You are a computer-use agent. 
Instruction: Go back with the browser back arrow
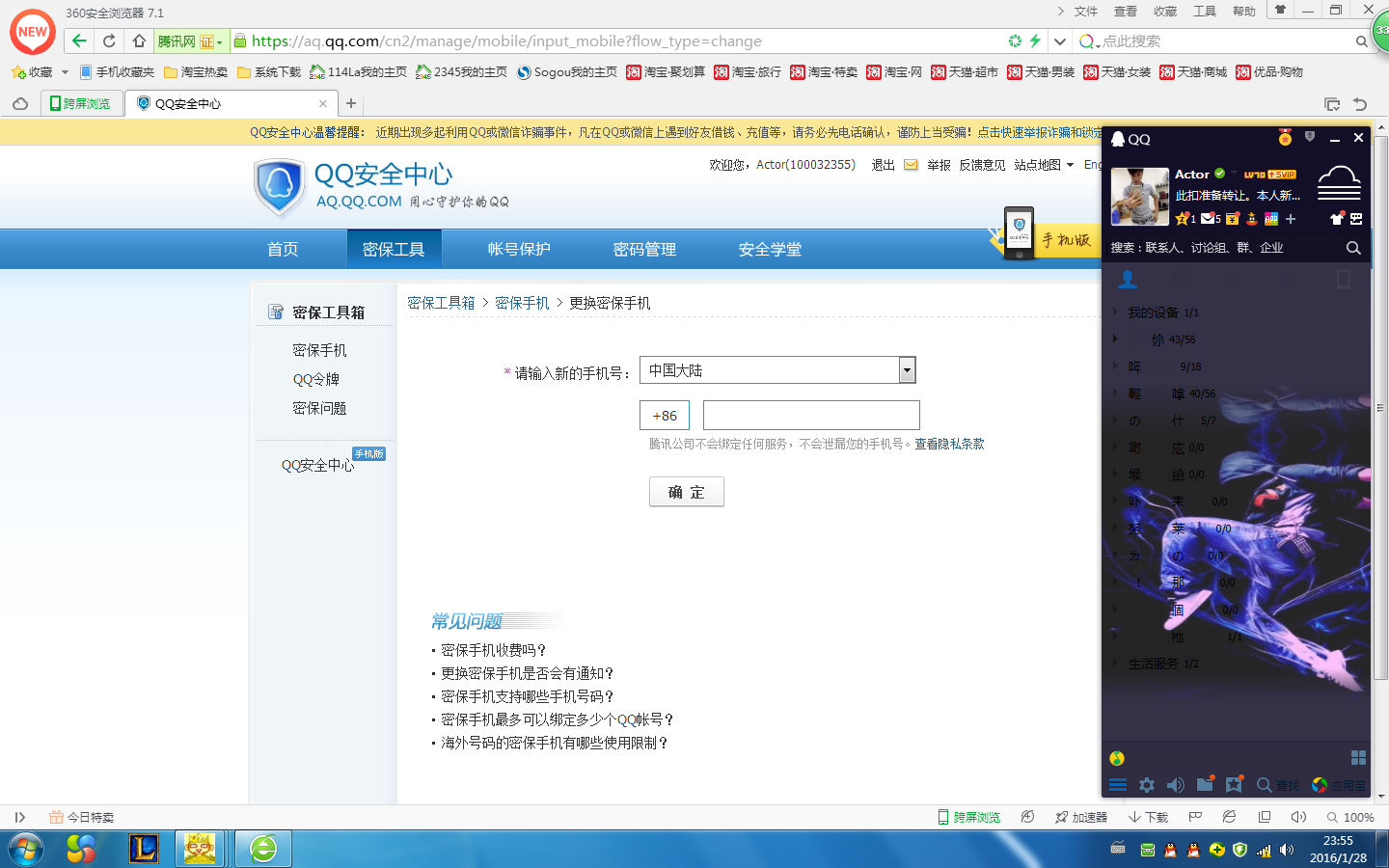[79, 41]
